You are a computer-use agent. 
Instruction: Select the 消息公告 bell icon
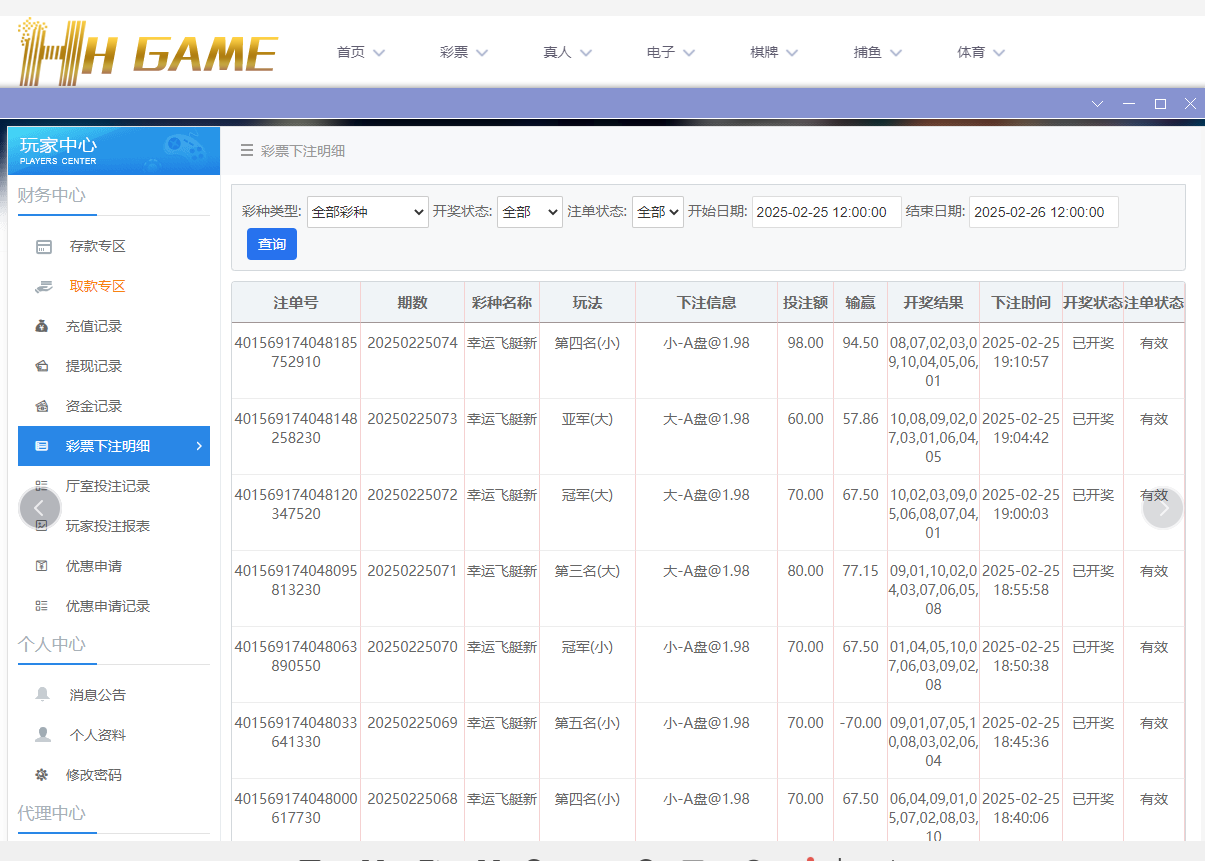click(43, 694)
